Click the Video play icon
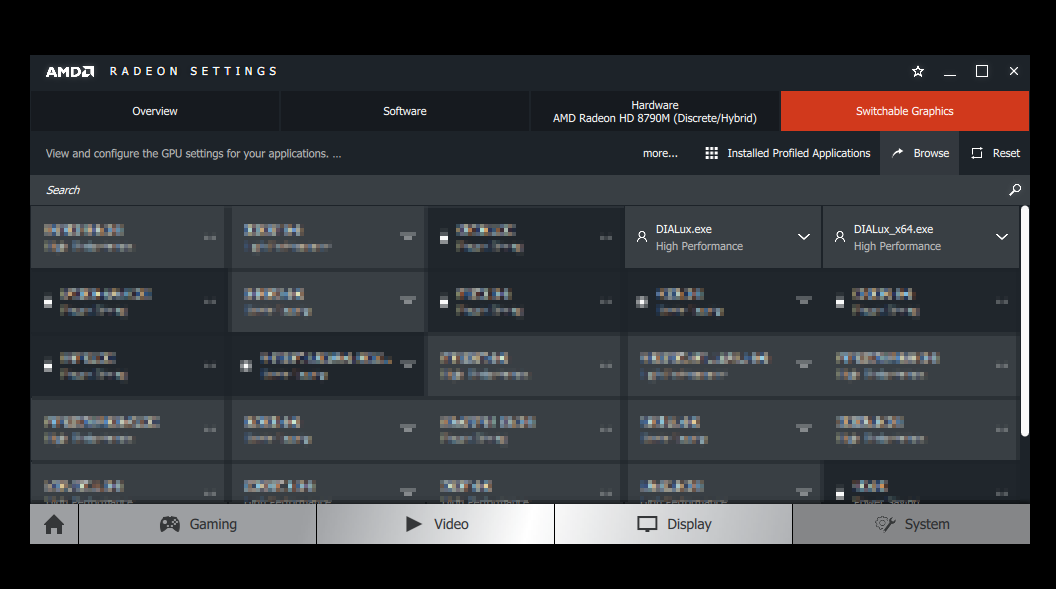This screenshot has width=1056, height=589. (414, 524)
